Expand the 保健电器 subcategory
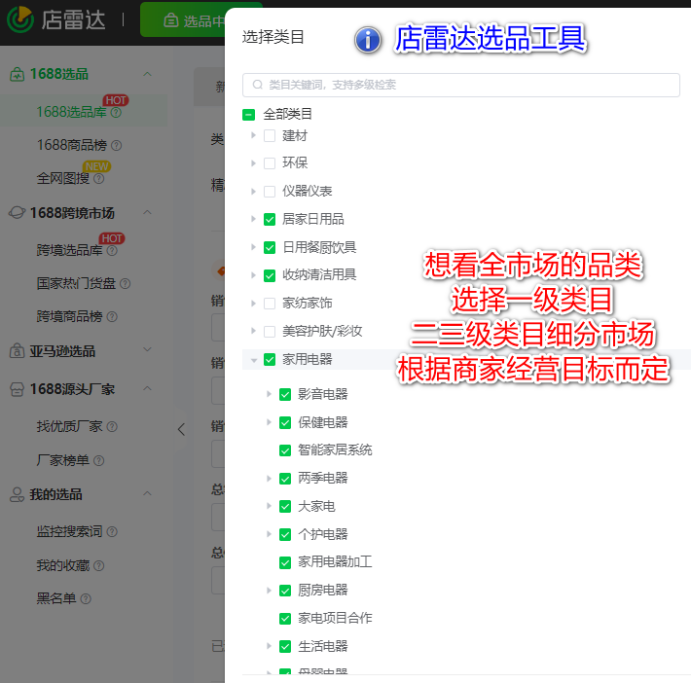The image size is (692, 684). 269,422
